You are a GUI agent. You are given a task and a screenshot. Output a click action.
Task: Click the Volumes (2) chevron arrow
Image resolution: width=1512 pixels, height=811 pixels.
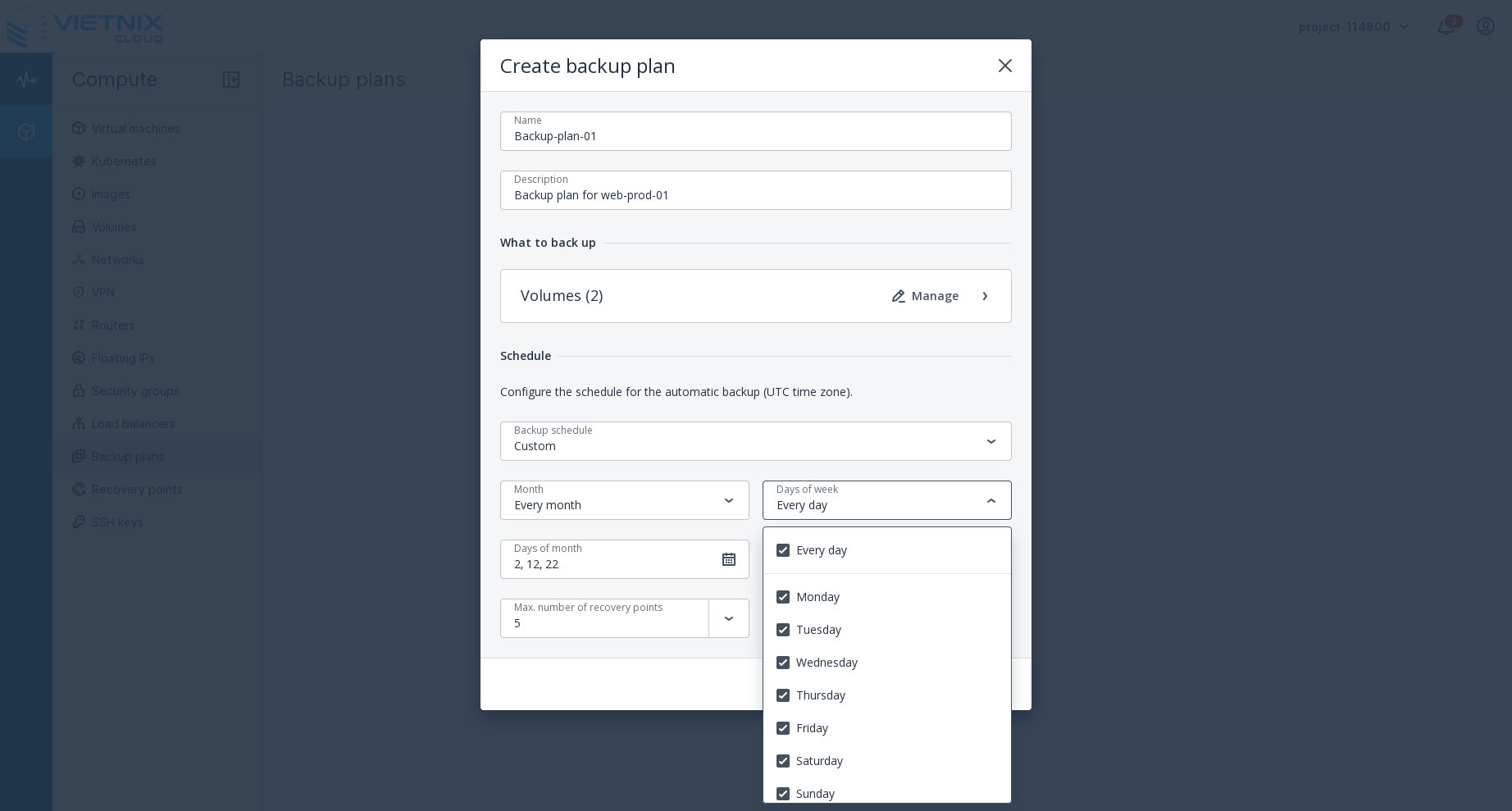click(985, 296)
